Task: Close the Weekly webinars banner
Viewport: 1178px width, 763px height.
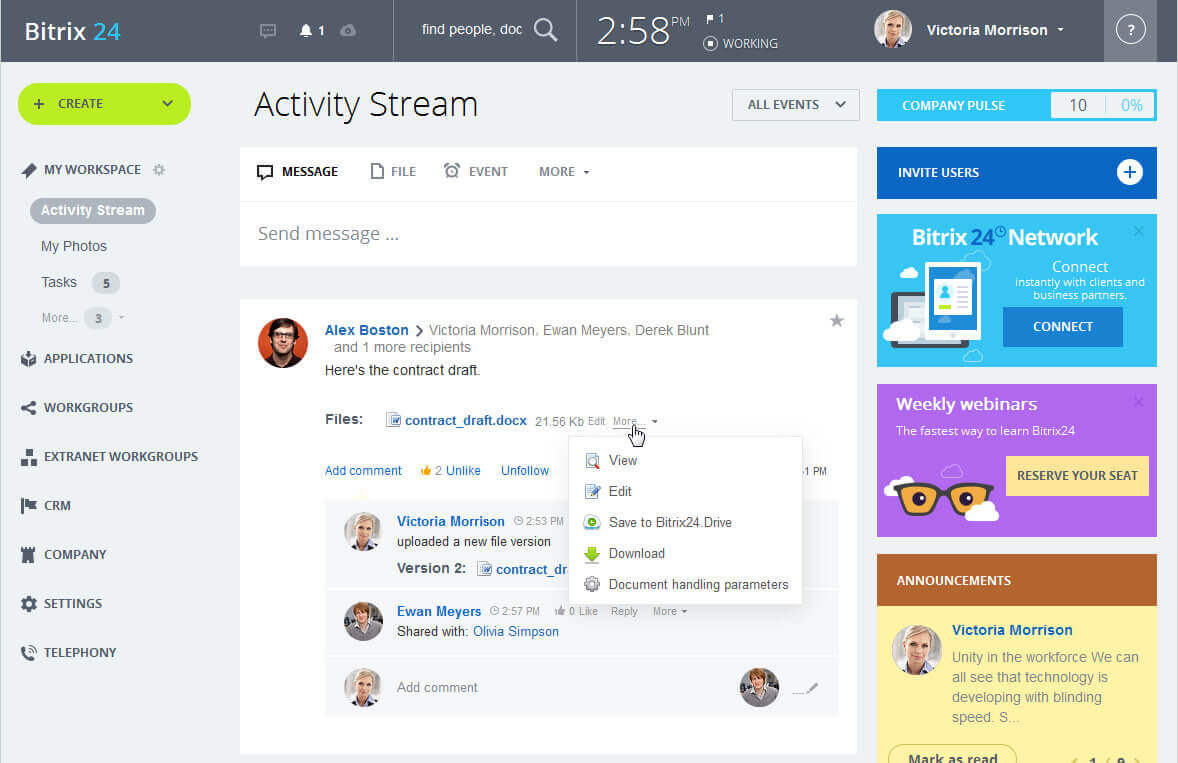Action: [1139, 402]
